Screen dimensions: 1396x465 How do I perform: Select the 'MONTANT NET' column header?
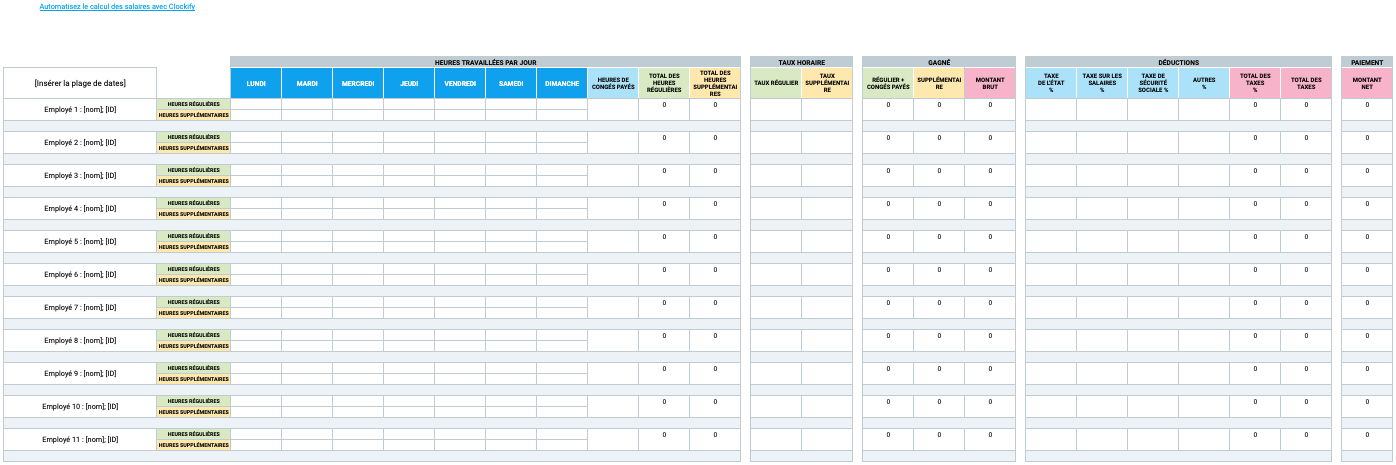[x=1367, y=83]
